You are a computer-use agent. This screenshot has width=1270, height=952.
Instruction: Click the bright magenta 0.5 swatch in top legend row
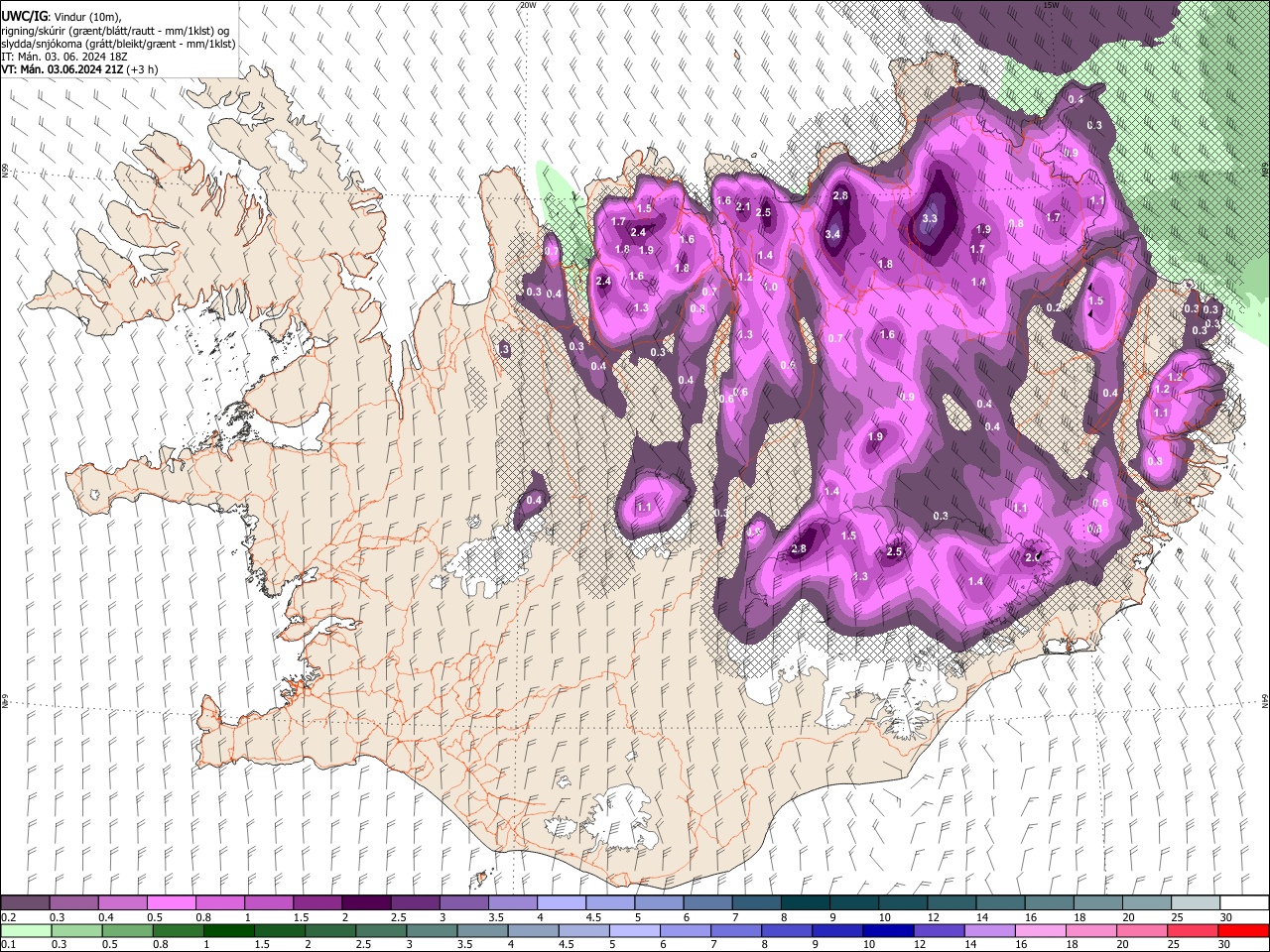coord(171,903)
